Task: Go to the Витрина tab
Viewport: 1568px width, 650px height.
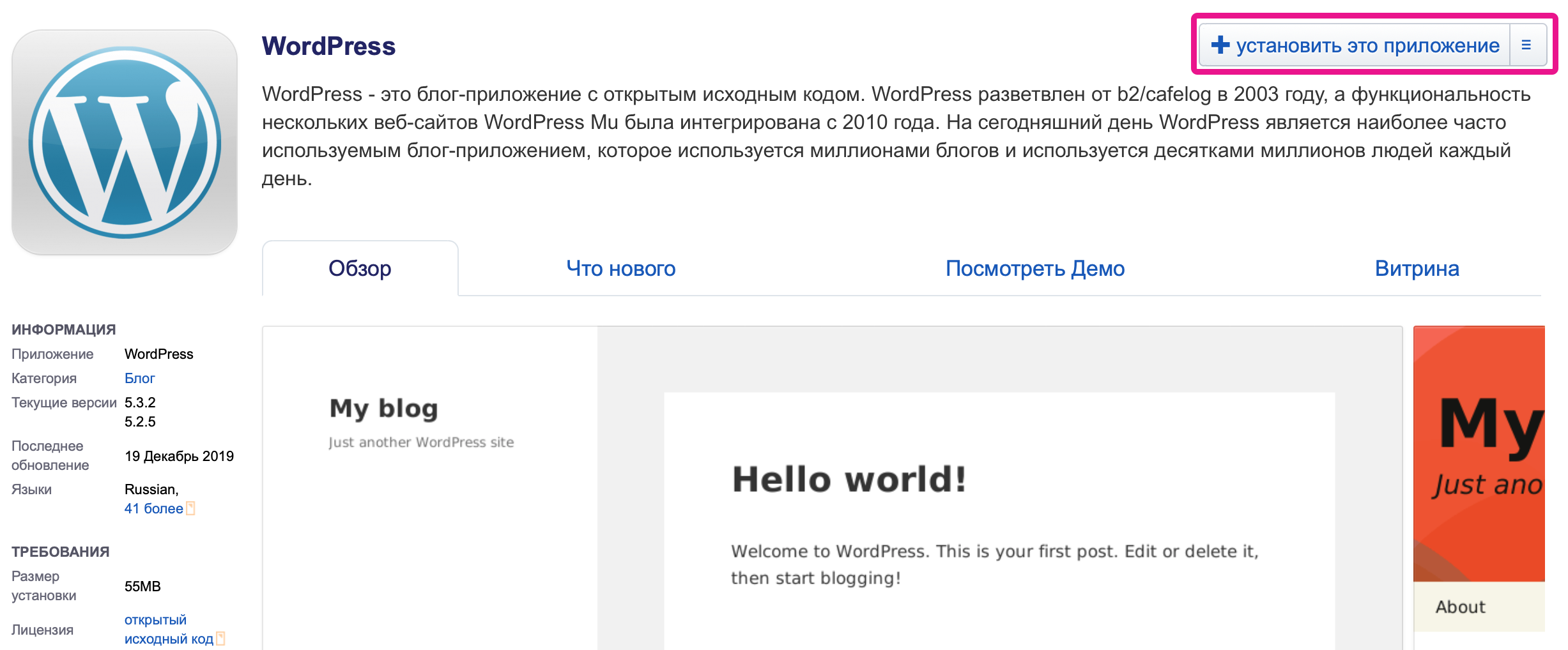Action: tap(1417, 269)
